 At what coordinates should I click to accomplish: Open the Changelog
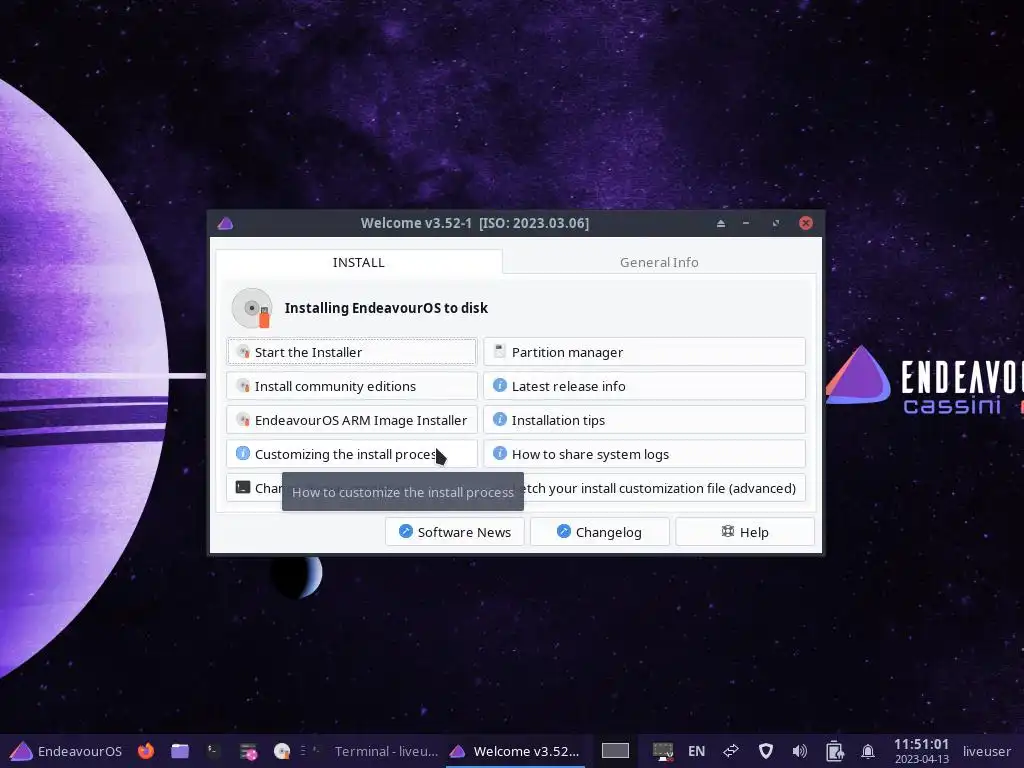600,532
